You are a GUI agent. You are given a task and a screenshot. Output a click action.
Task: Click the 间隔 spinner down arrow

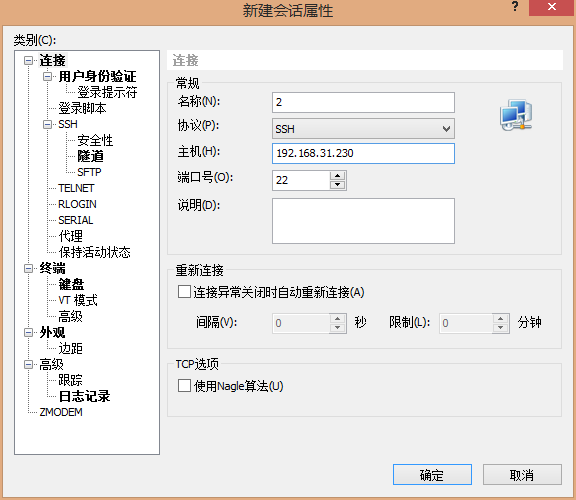(337, 328)
